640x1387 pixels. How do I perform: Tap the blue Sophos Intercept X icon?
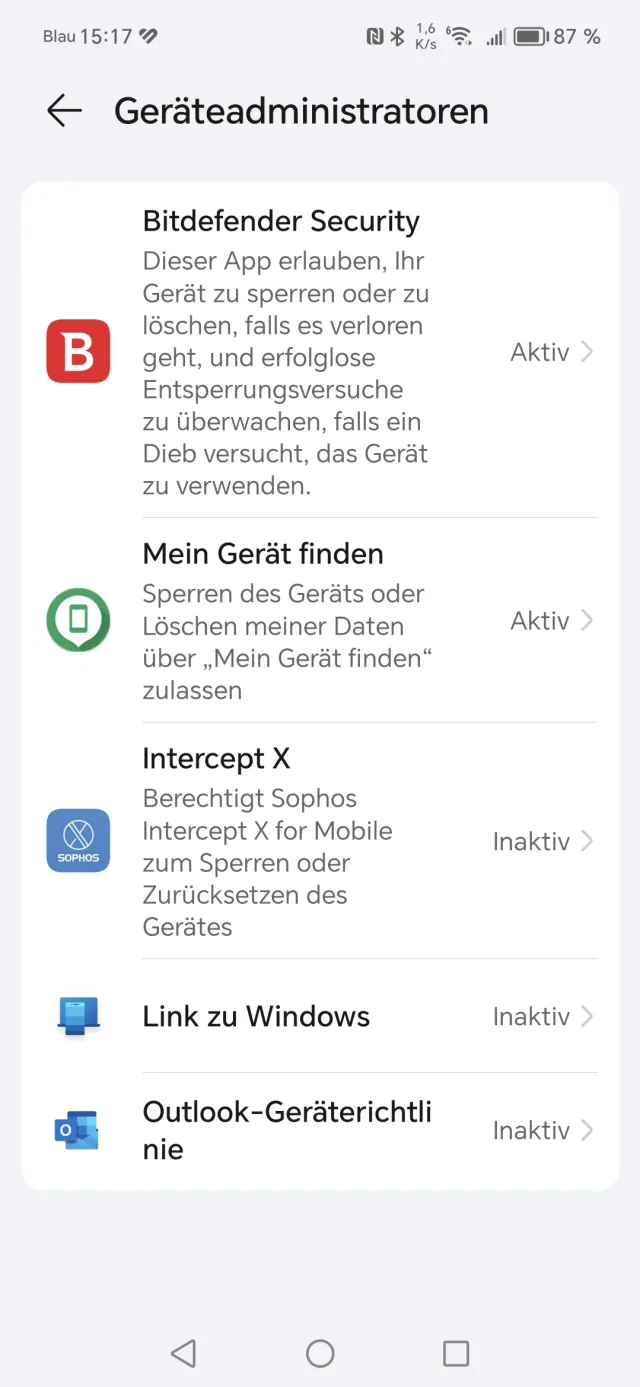(78, 841)
